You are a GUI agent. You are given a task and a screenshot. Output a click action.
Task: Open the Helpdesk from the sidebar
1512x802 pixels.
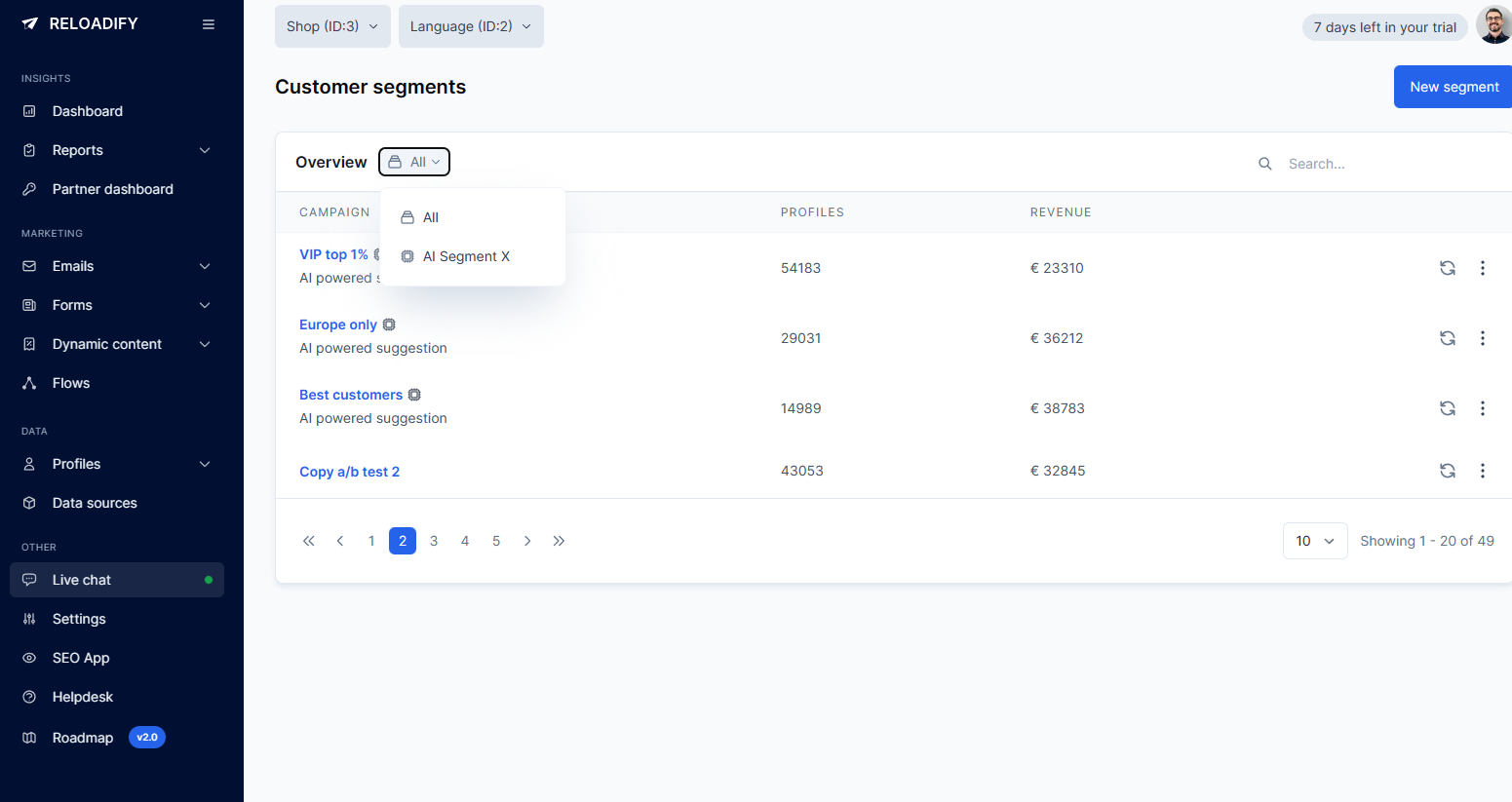point(83,696)
